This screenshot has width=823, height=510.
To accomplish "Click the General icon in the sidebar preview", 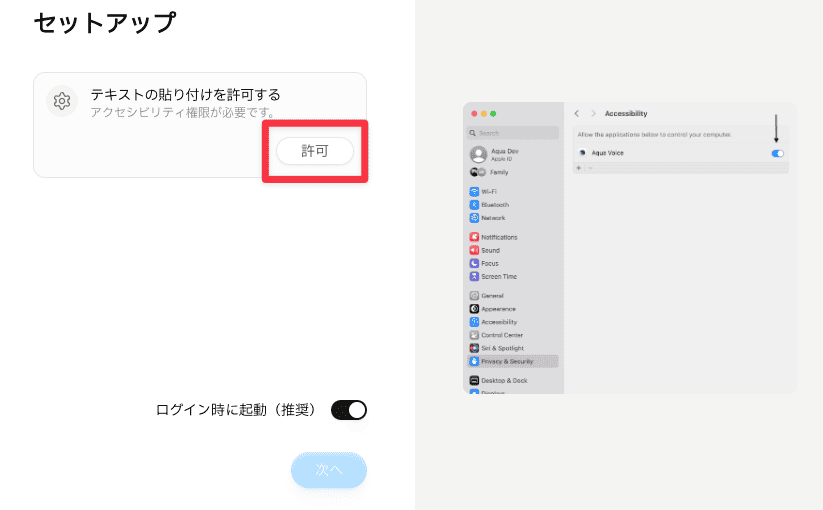I will (474, 296).
